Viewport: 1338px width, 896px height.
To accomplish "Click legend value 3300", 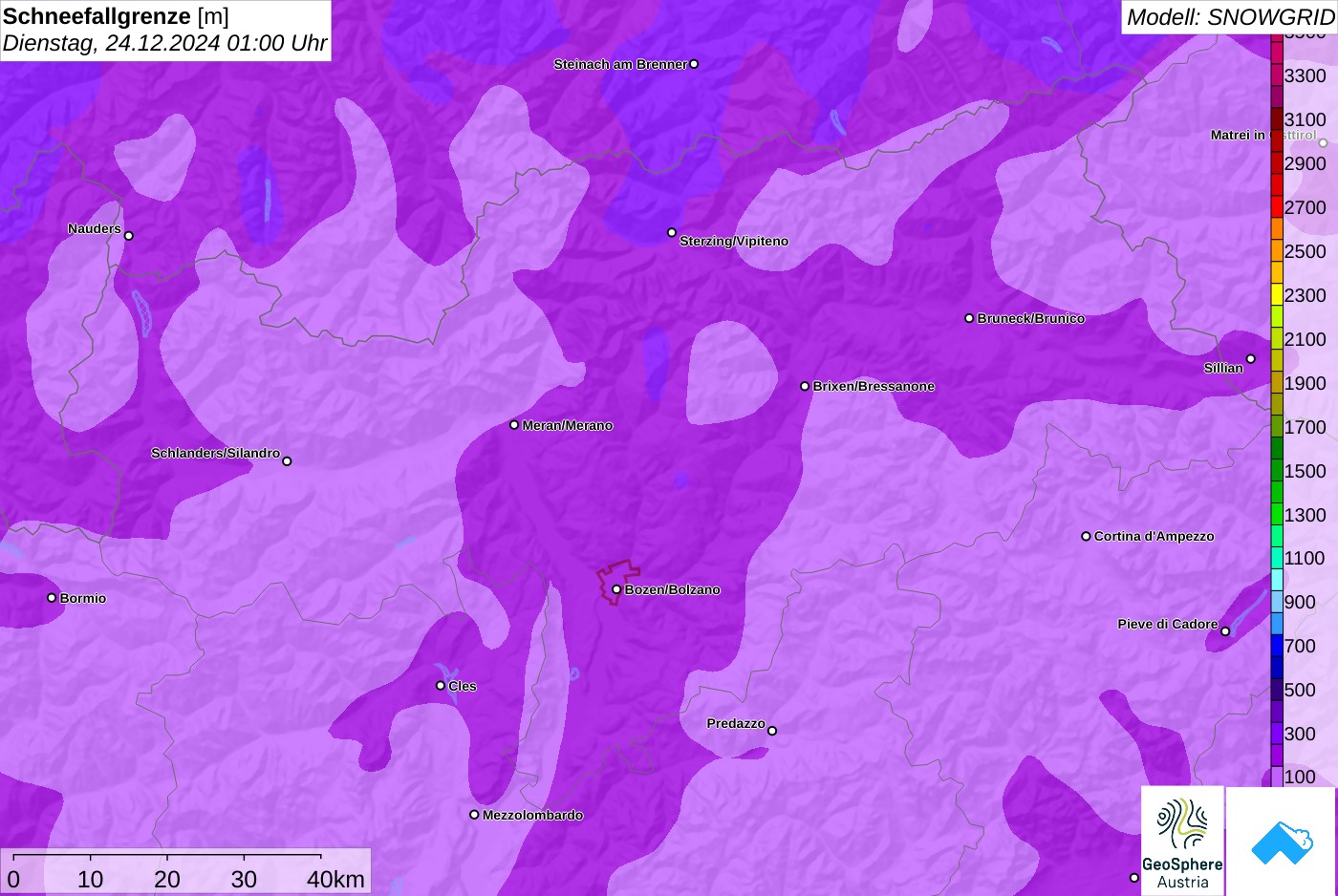I will 1306,75.
